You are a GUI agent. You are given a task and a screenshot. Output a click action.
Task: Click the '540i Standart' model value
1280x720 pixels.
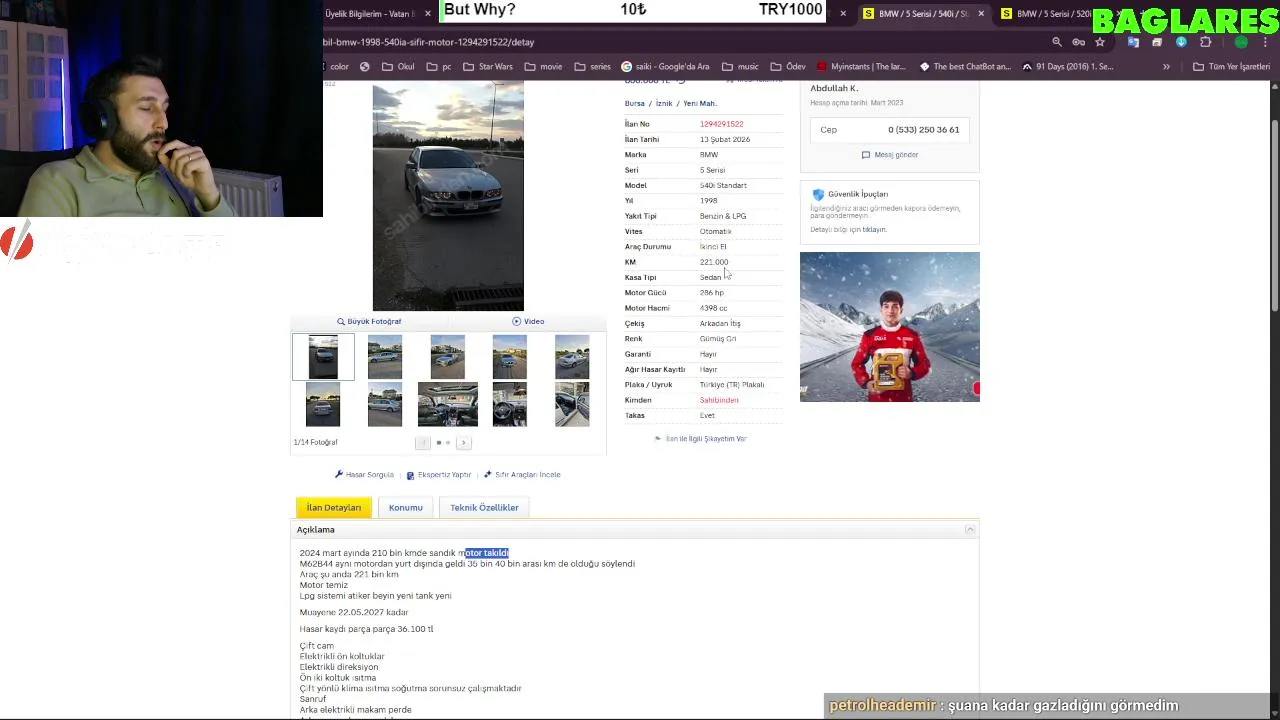723,186
